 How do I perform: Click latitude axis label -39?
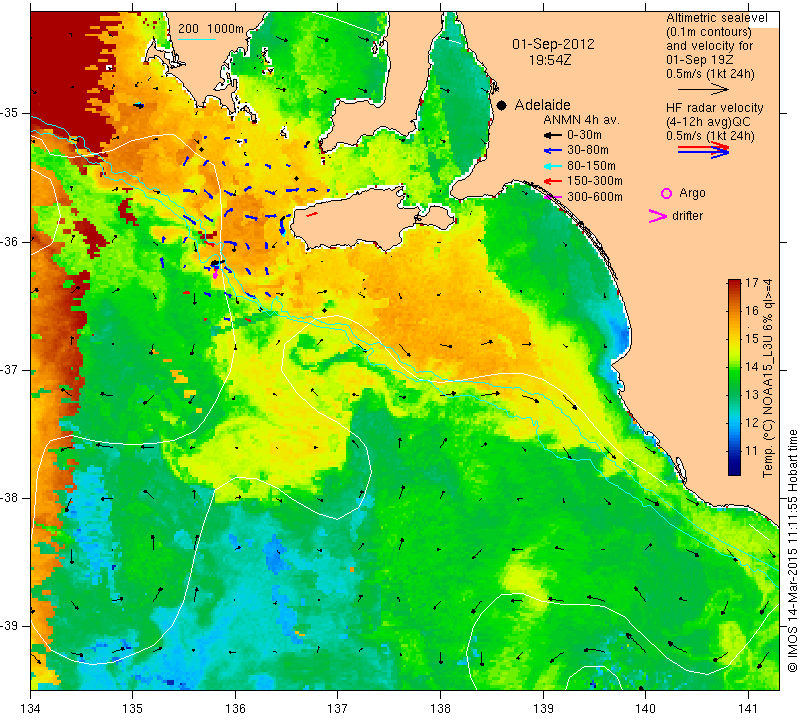click(x=9, y=626)
